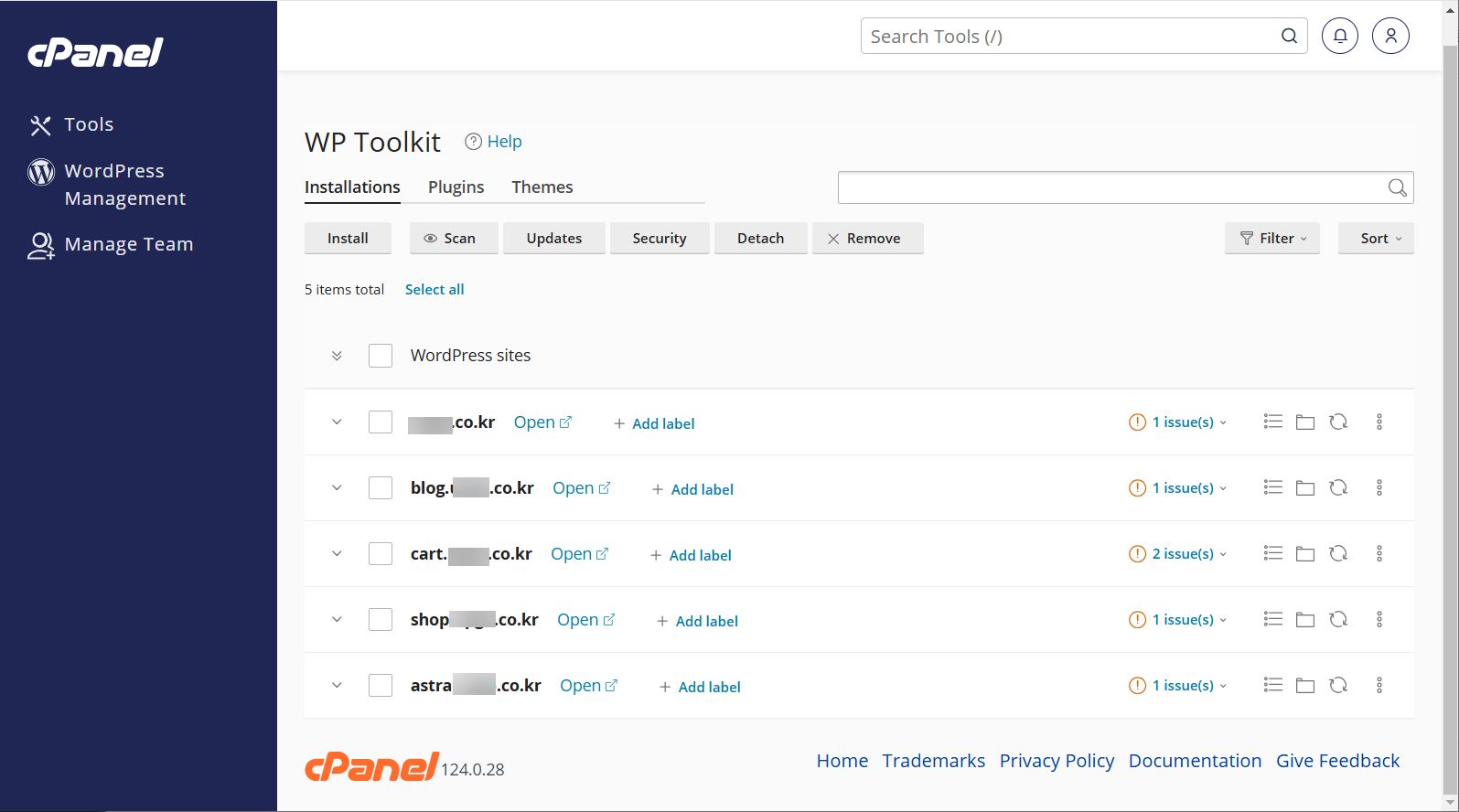Click the Security button
Image resolution: width=1459 pixels, height=812 pixels.
click(x=660, y=238)
